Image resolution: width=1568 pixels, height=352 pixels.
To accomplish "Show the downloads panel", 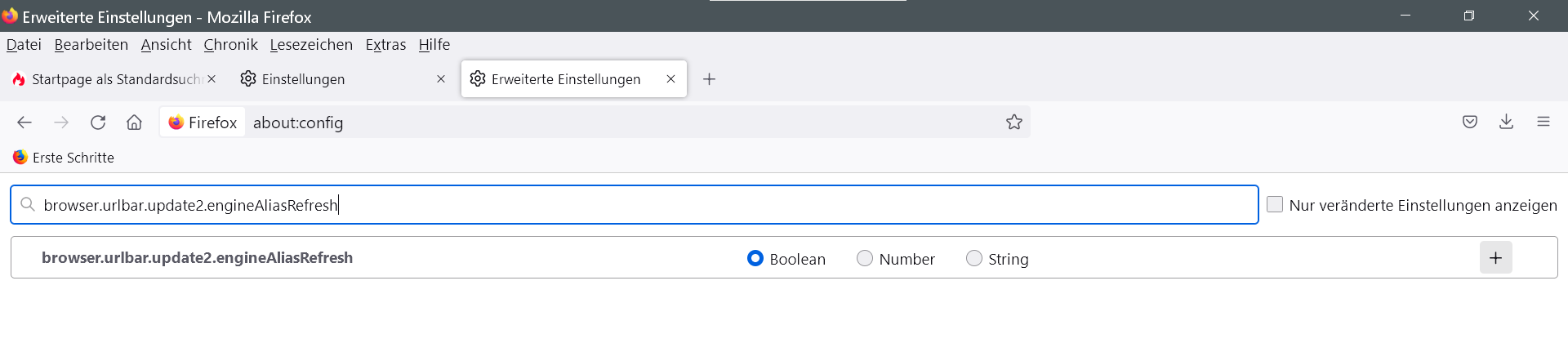I will 1506,123.
